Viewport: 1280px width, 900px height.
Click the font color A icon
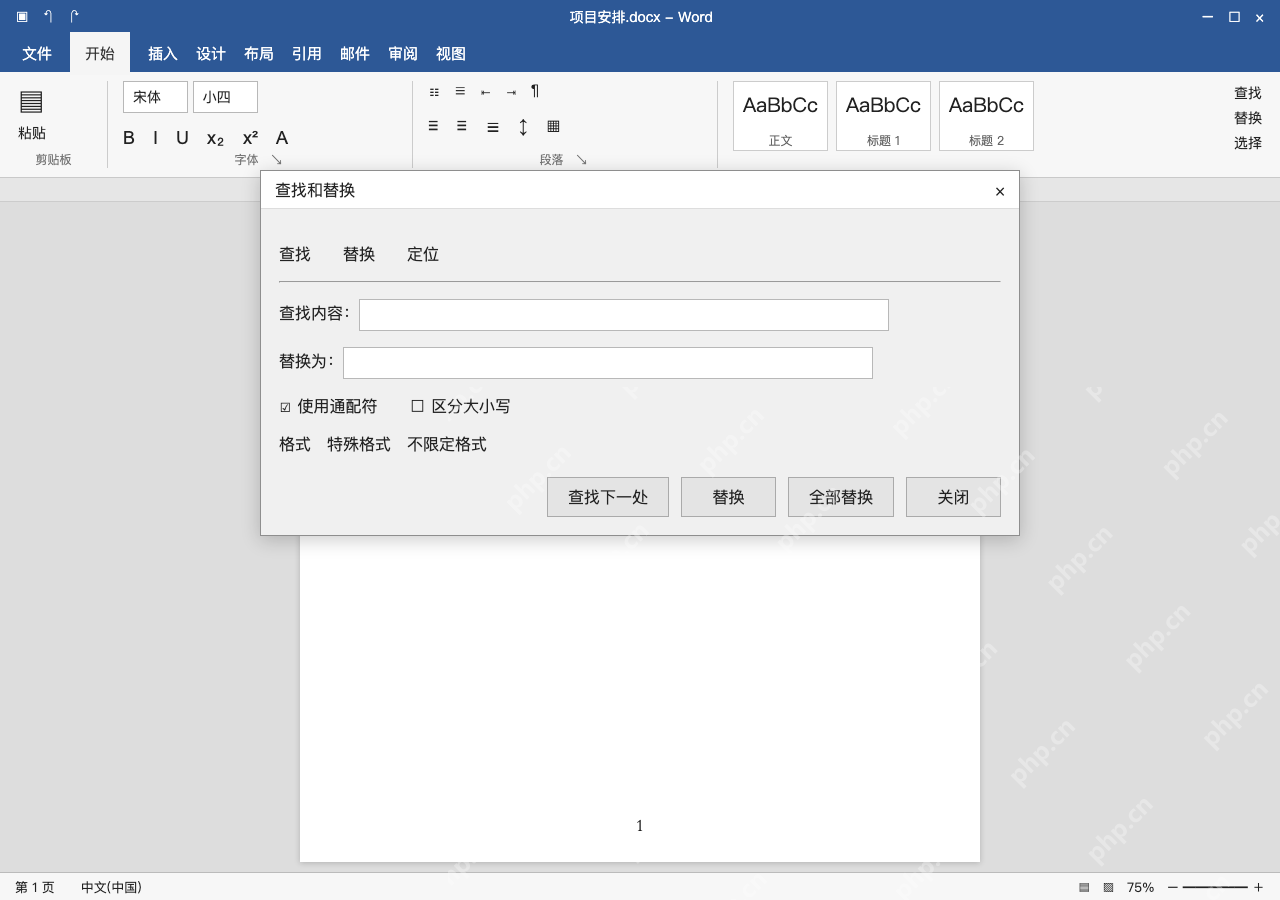(282, 138)
